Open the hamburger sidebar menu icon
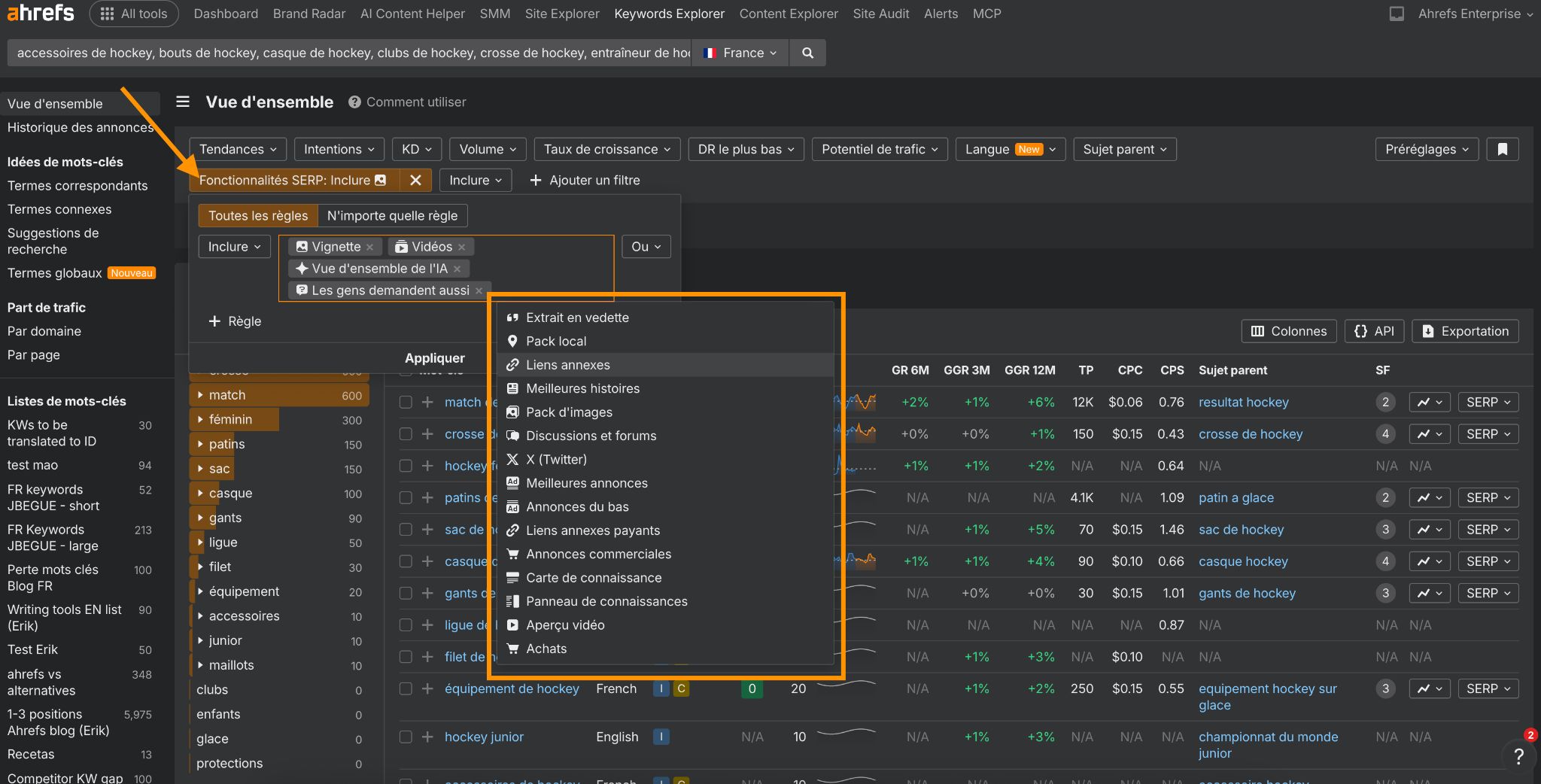The image size is (1541, 784). [183, 102]
